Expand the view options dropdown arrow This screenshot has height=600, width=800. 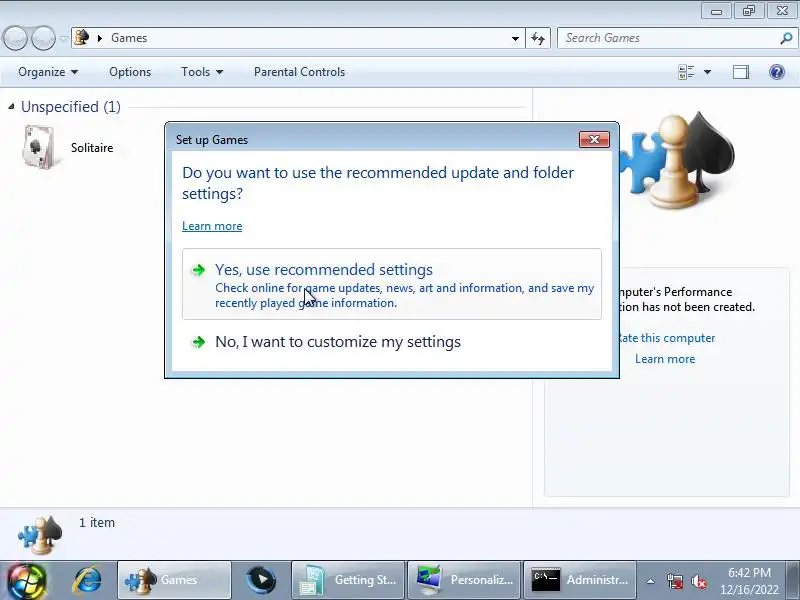tap(707, 72)
